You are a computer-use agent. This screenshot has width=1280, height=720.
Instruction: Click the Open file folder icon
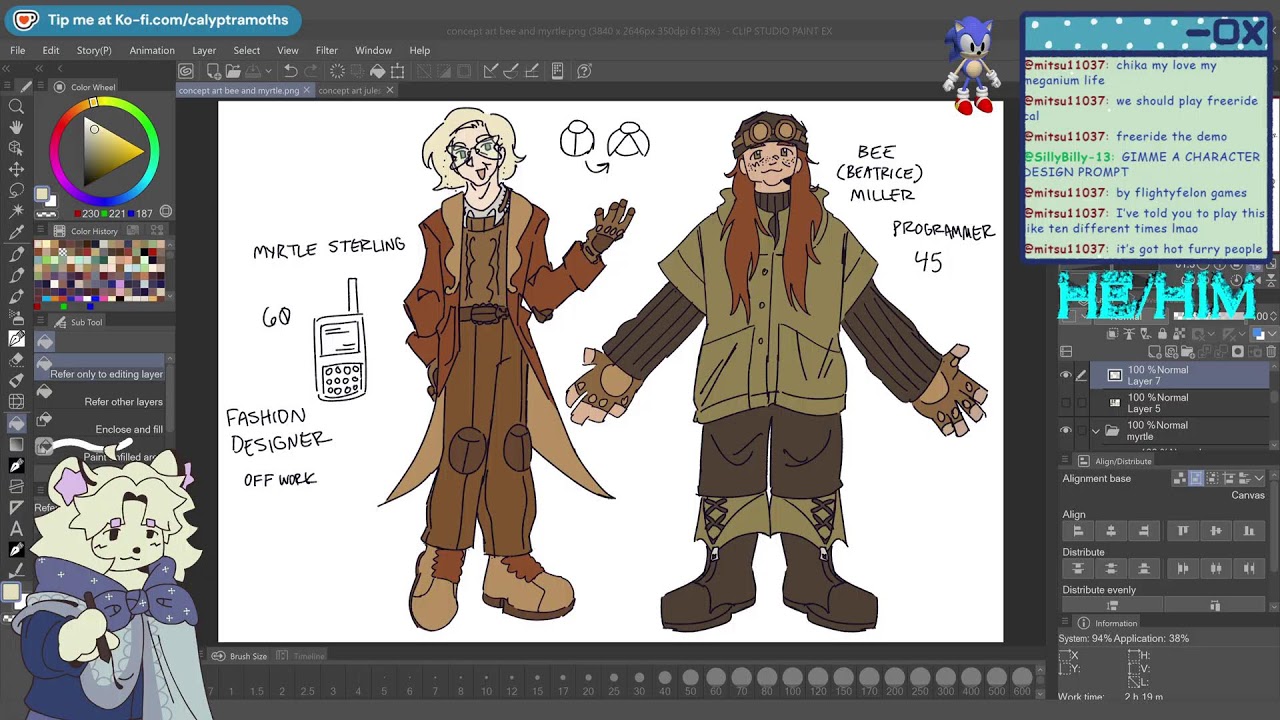233,71
